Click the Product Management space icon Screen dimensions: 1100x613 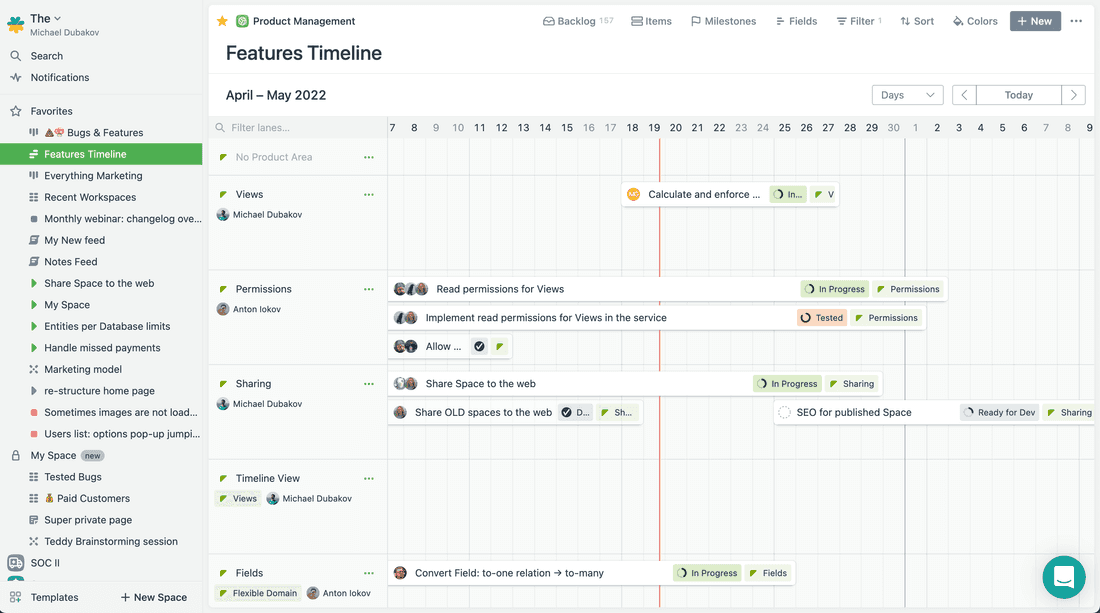[242, 21]
